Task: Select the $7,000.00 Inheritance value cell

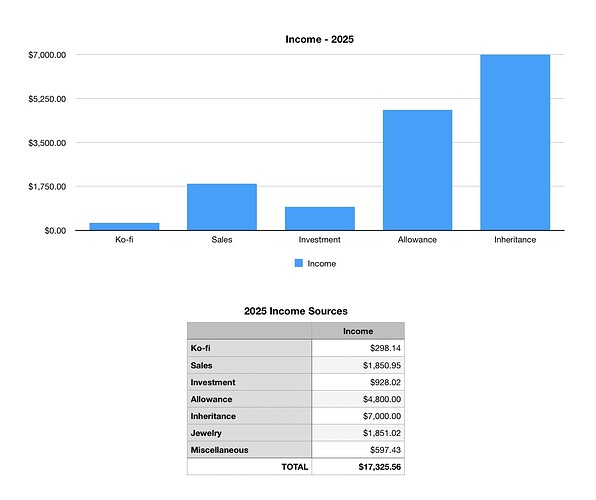Action: click(x=358, y=416)
